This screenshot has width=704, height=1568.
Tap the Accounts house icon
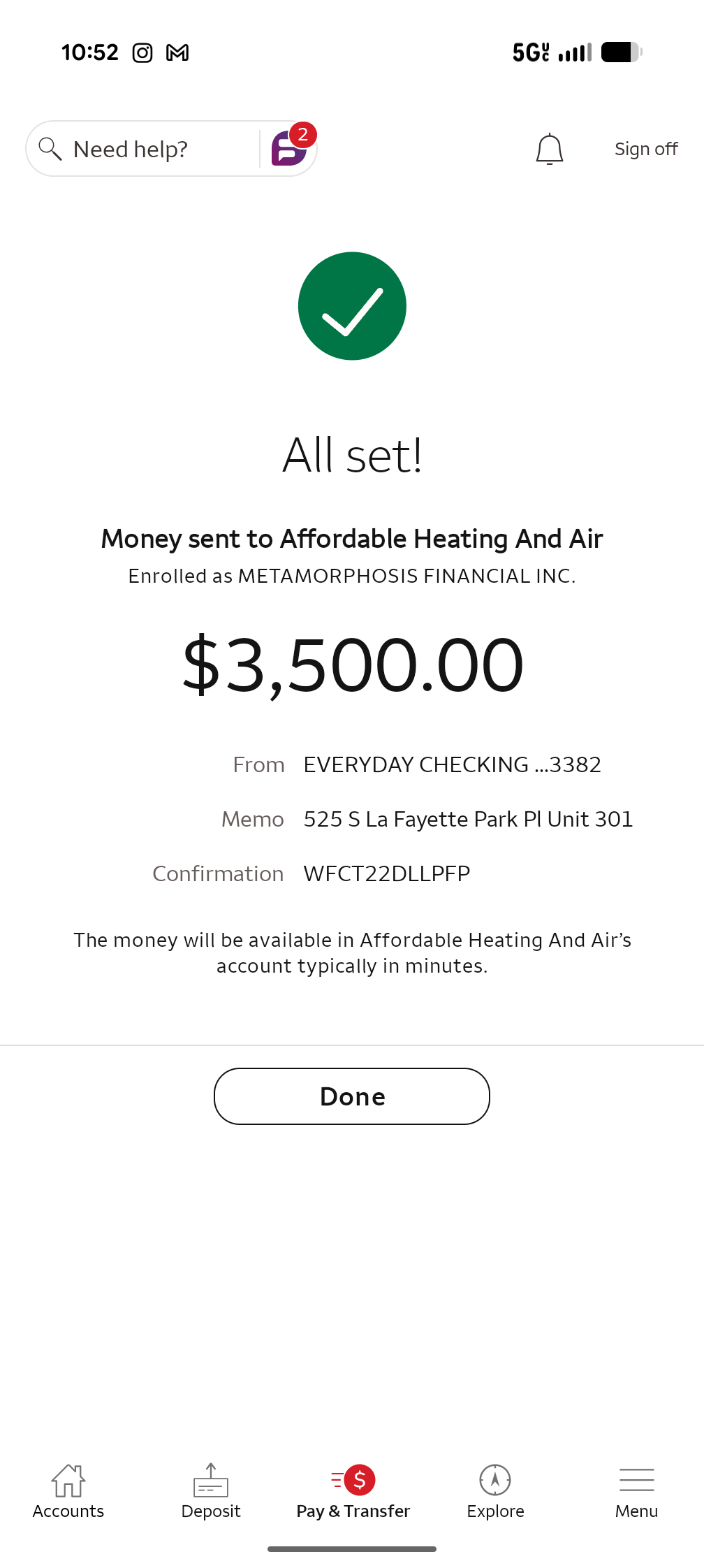[x=68, y=1480]
